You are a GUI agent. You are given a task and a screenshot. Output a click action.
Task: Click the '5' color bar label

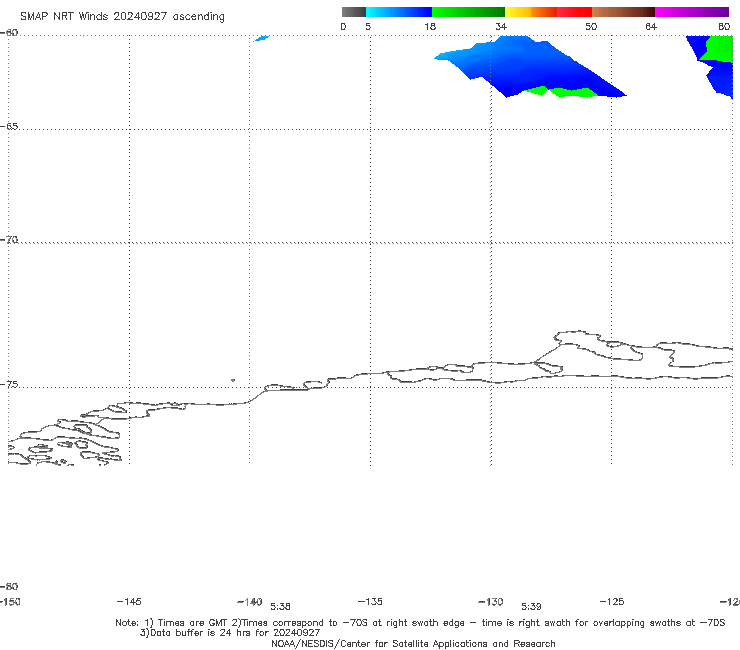coord(368,27)
